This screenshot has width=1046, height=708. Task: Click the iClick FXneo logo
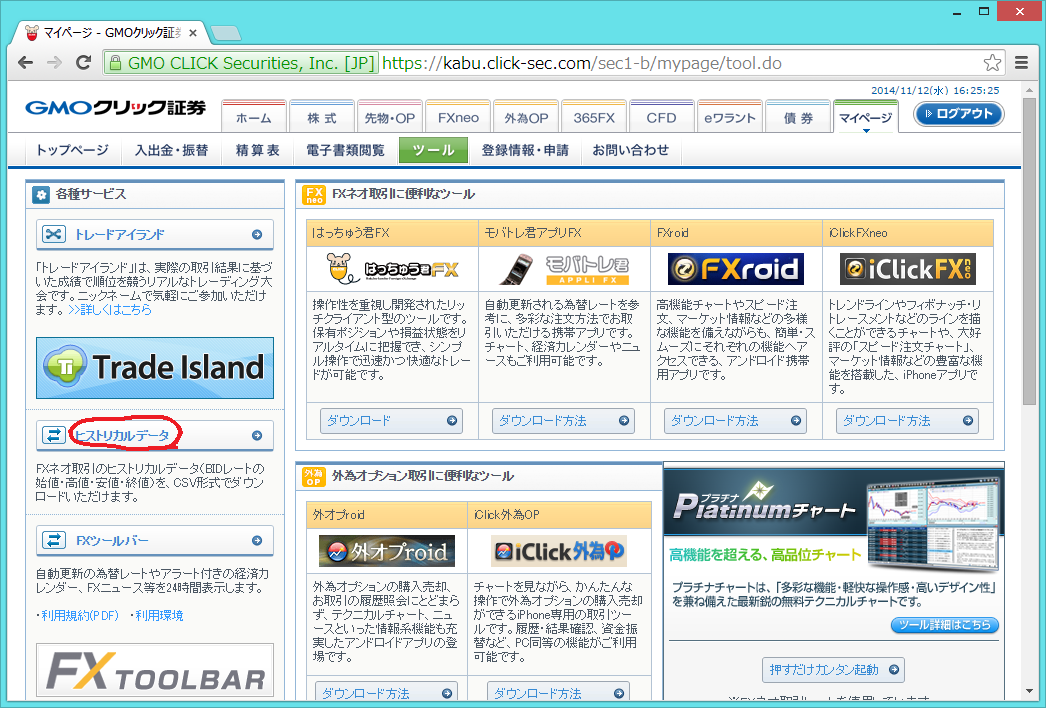[907, 268]
